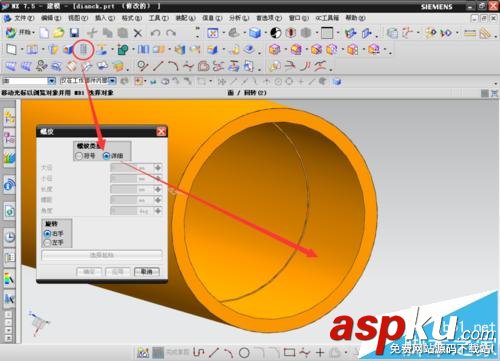Click the Delete X icon in the toolbar
Screen dimensions: 500x361
[x=138, y=33]
